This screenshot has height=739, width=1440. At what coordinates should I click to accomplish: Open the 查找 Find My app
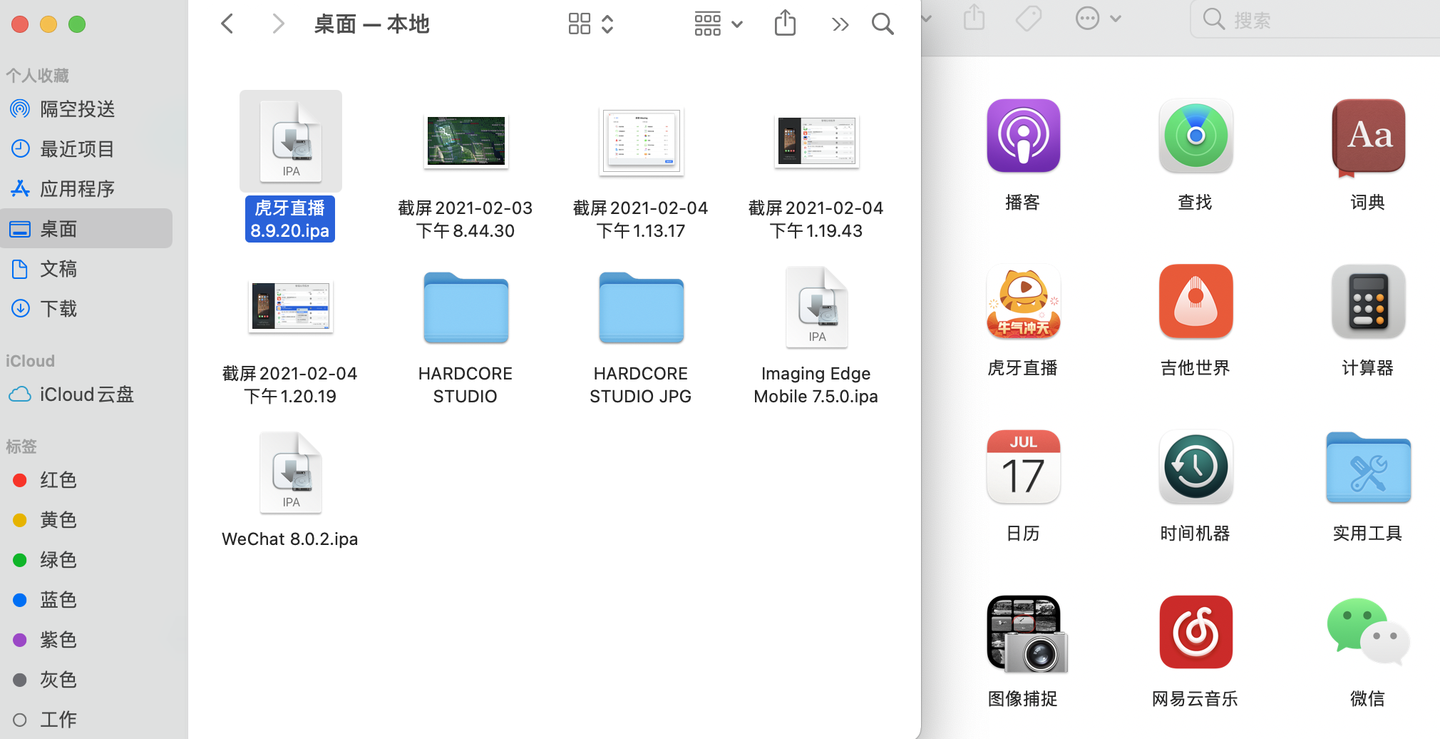1195,135
